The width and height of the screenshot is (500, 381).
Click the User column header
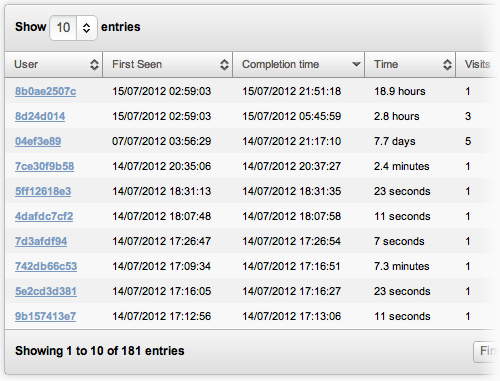point(54,64)
